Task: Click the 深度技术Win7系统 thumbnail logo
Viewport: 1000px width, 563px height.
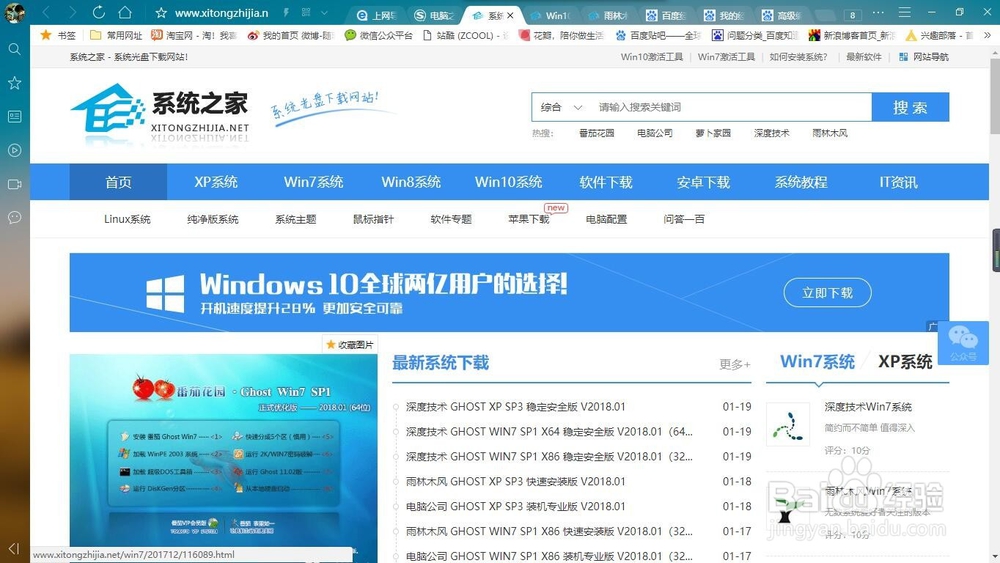Action: tap(788, 425)
